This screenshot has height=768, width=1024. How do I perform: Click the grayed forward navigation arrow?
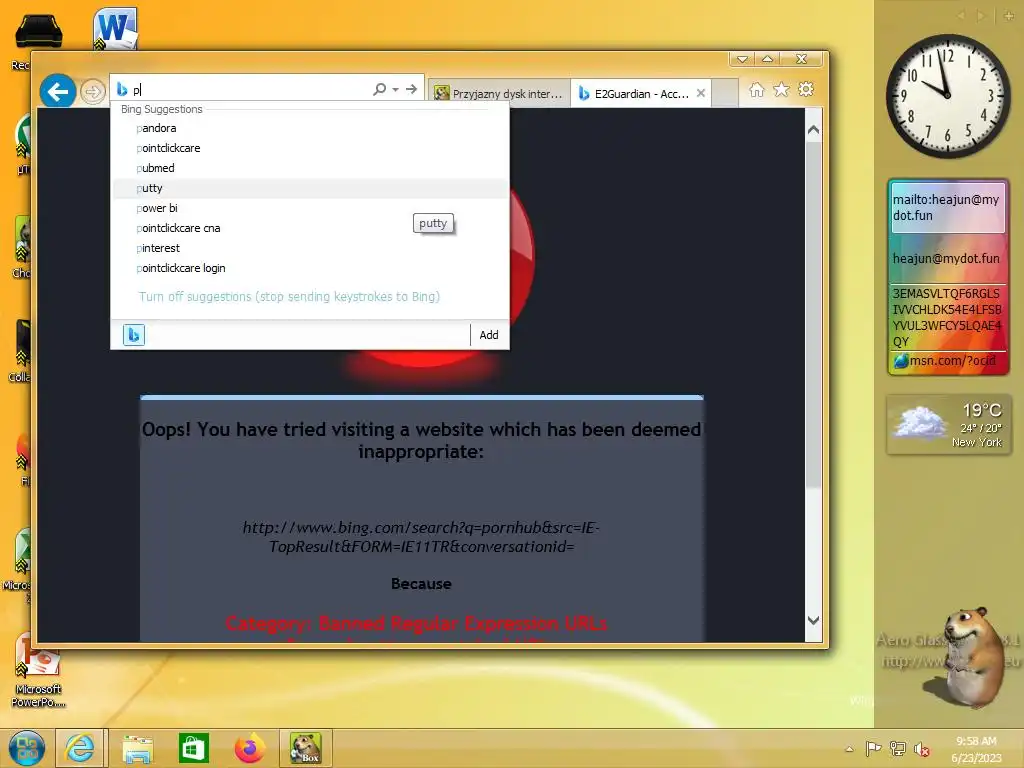[x=93, y=91]
